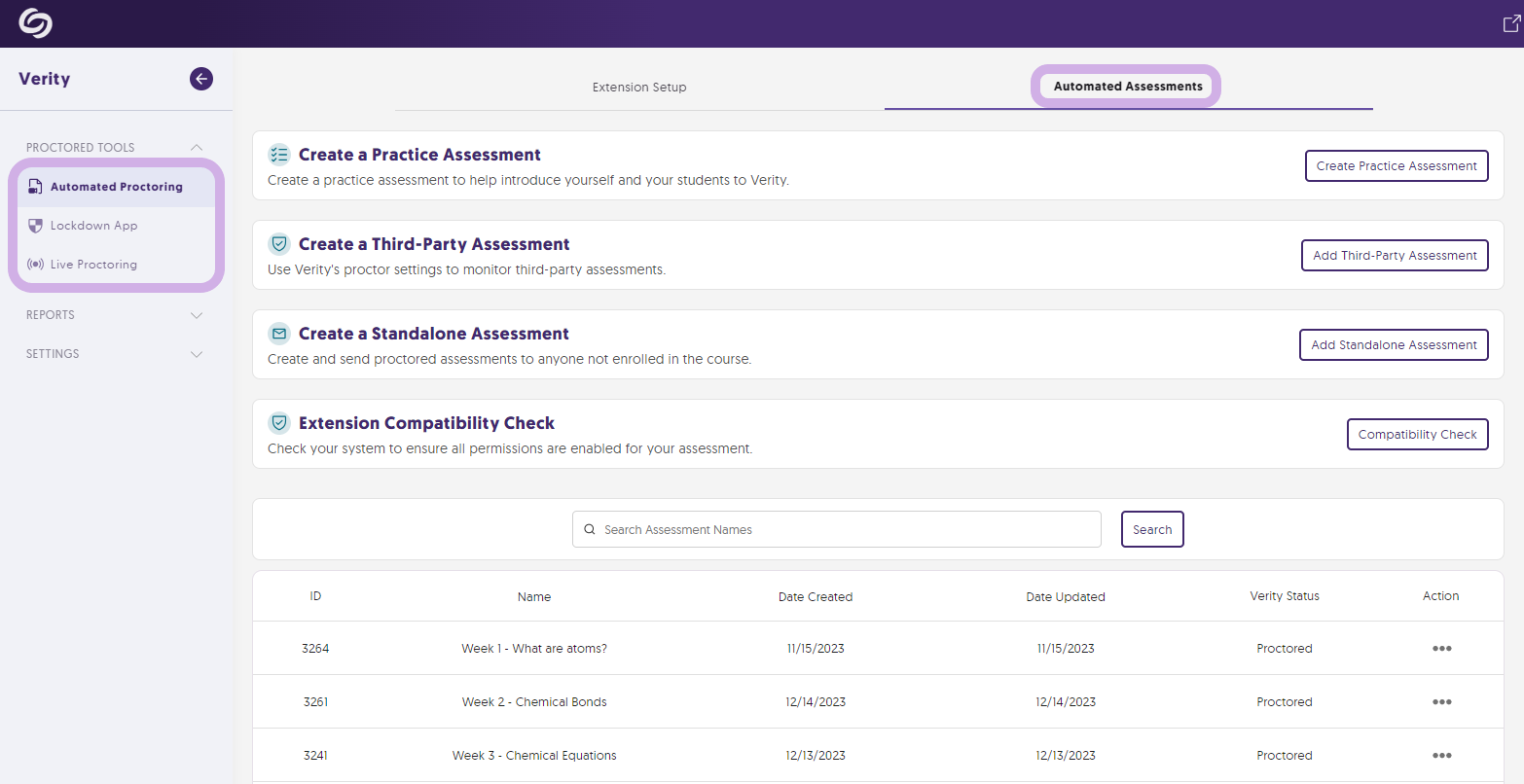Click the envelope icon beside Create a Standalone Assessment
The image size is (1524, 784).
point(279,333)
